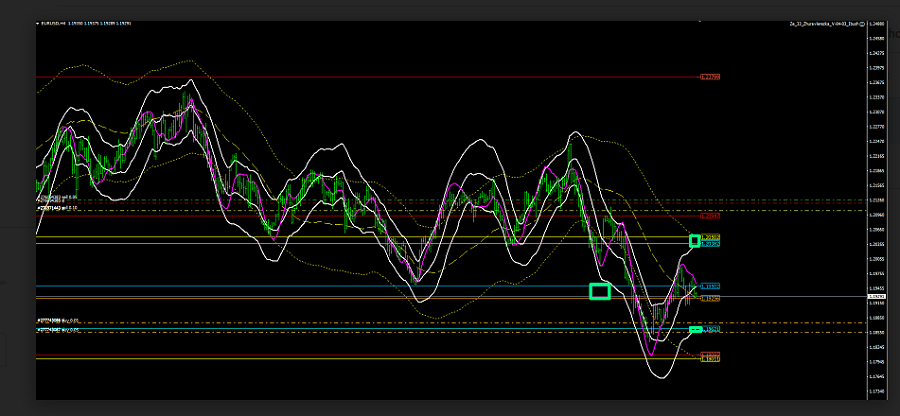Select the small green dashed marker below price
The height and width of the screenshot is (416, 900).
(x=695, y=329)
